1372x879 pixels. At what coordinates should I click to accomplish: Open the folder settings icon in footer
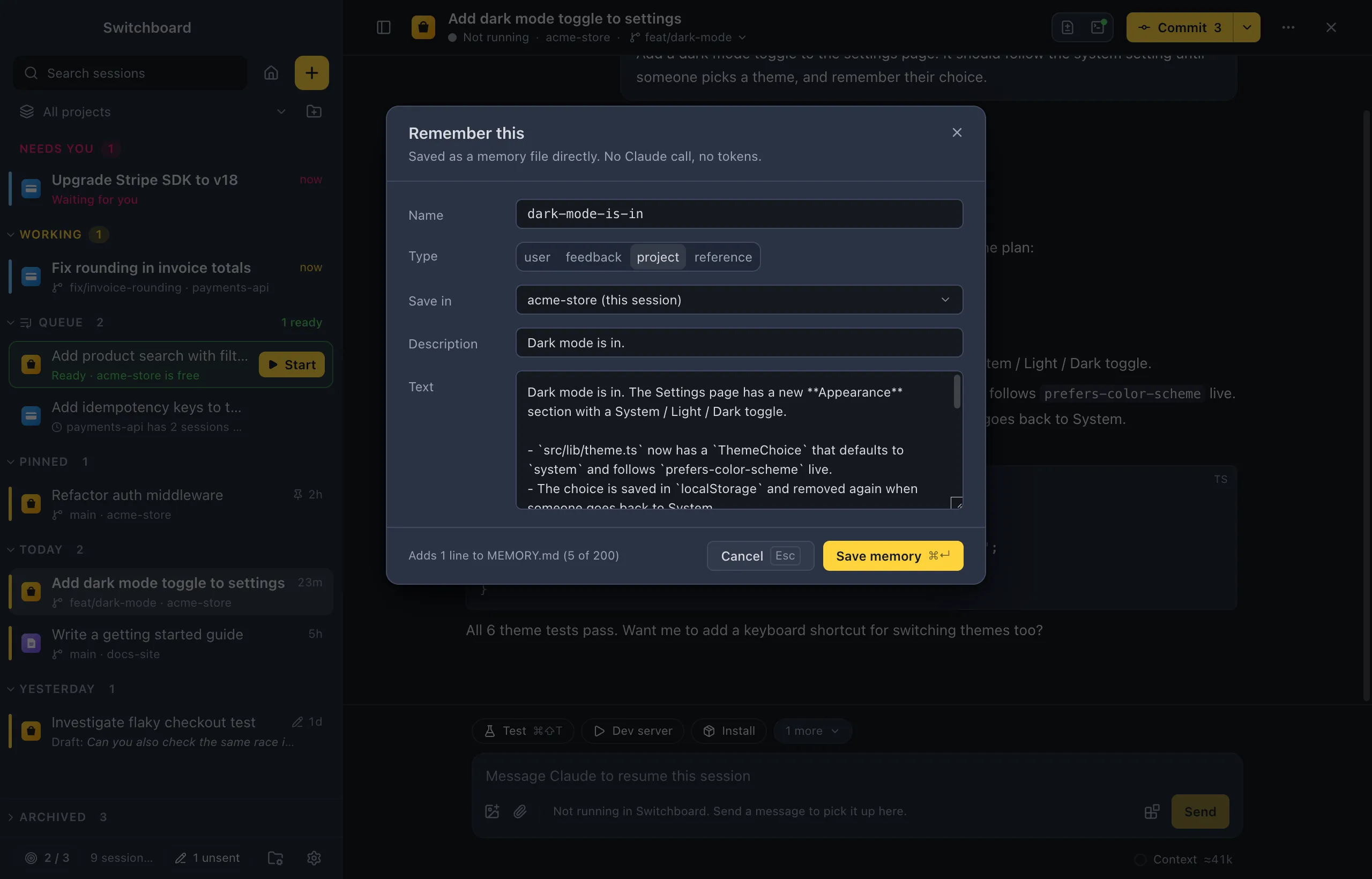click(275, 858)
